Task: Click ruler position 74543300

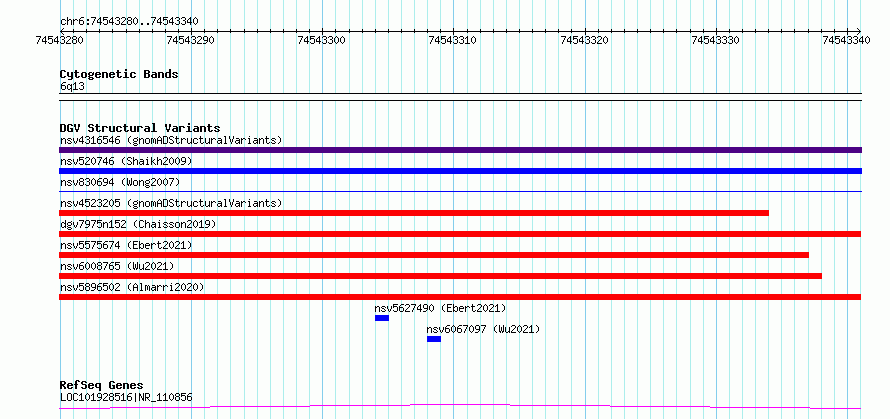Action: click(x=322, y=40)
